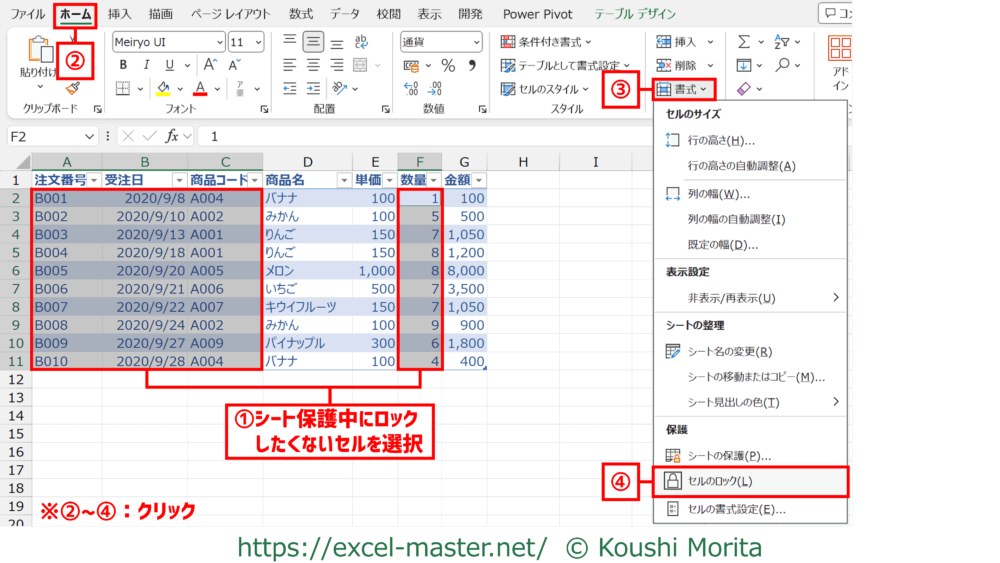1000x563 pixels.
Task: Toggle the center horizontal alignment button
Action: point(312,65)
